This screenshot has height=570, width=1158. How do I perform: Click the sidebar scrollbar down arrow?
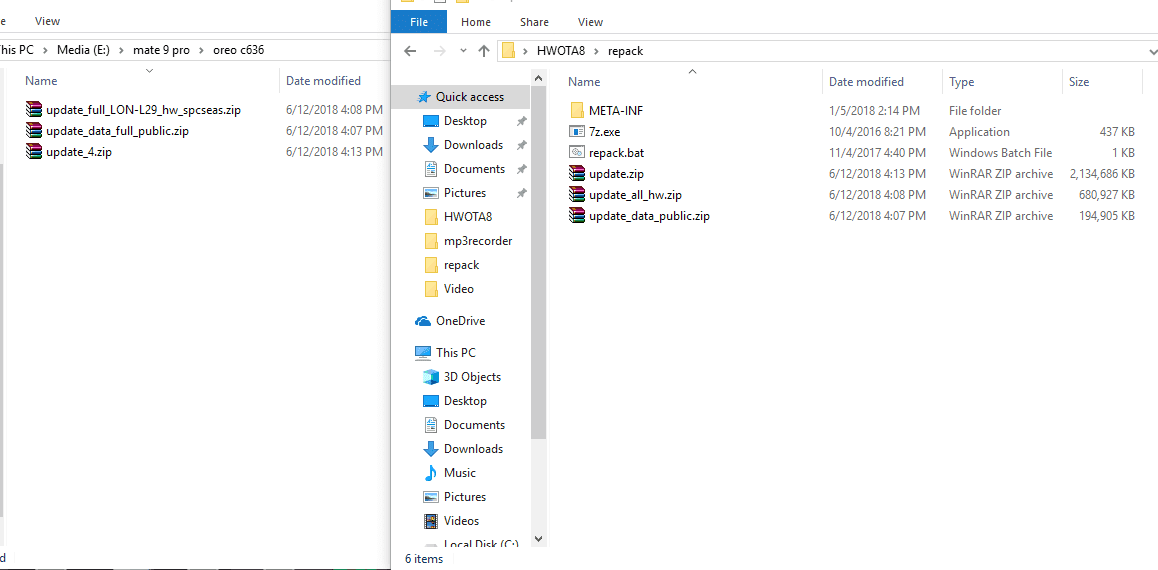click(x=538, y=539)
